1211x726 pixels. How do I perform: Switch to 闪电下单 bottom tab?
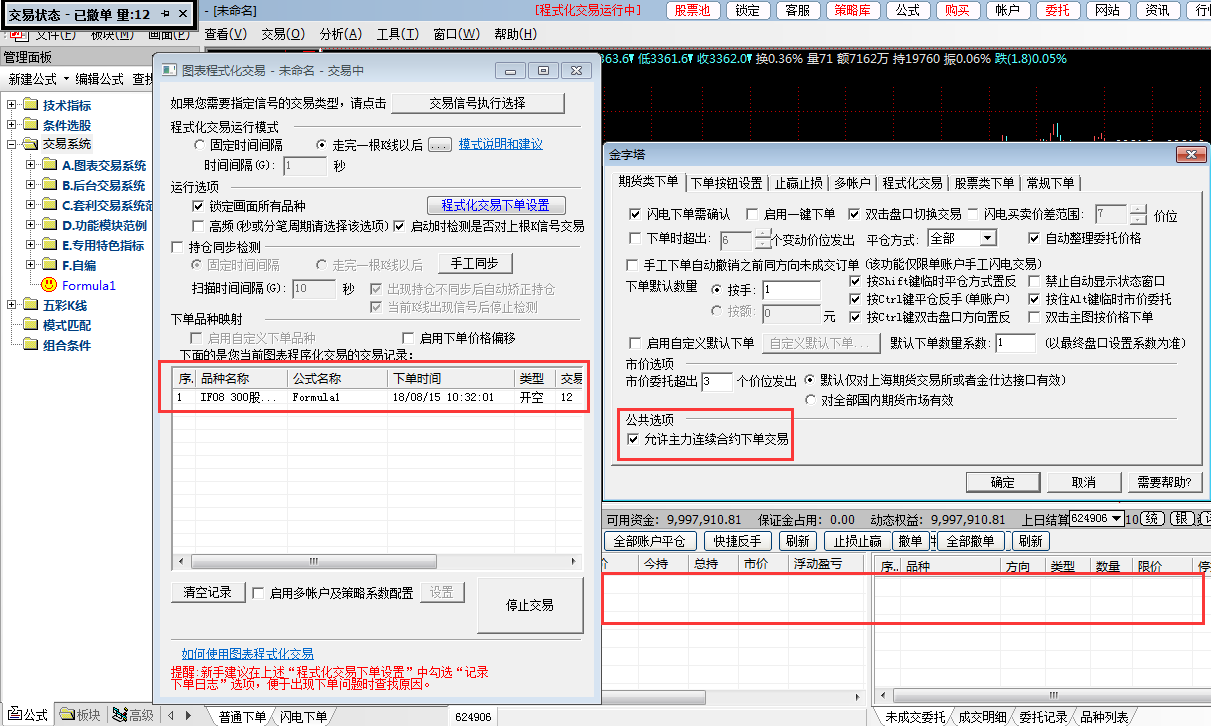pyautogui.click(x=303, y=717)
